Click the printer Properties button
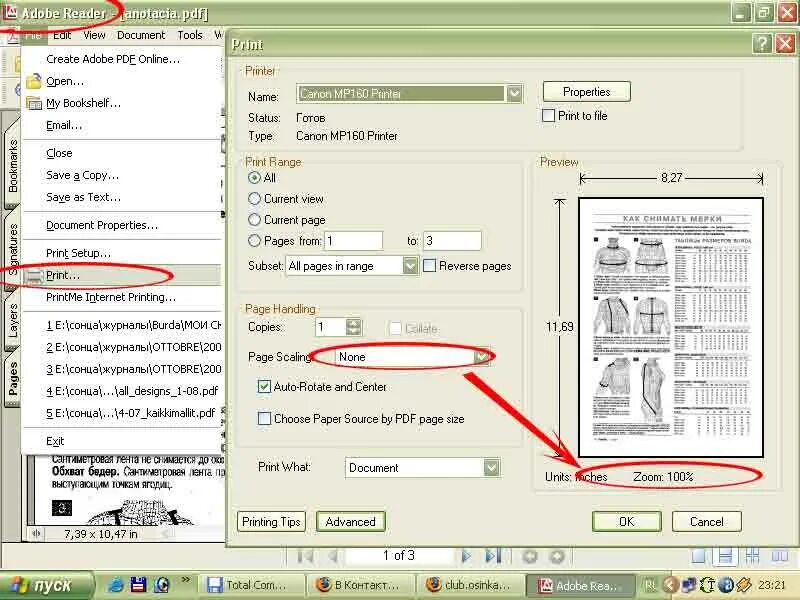Image resolution: width=800 pixels, height=600 pixels. (x=587, y=92)
